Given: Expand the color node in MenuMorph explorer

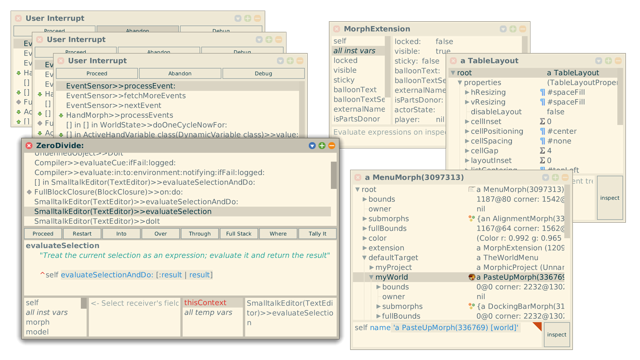Looking at the screenshot, I should pyautogui.click(x=364, y=238).
